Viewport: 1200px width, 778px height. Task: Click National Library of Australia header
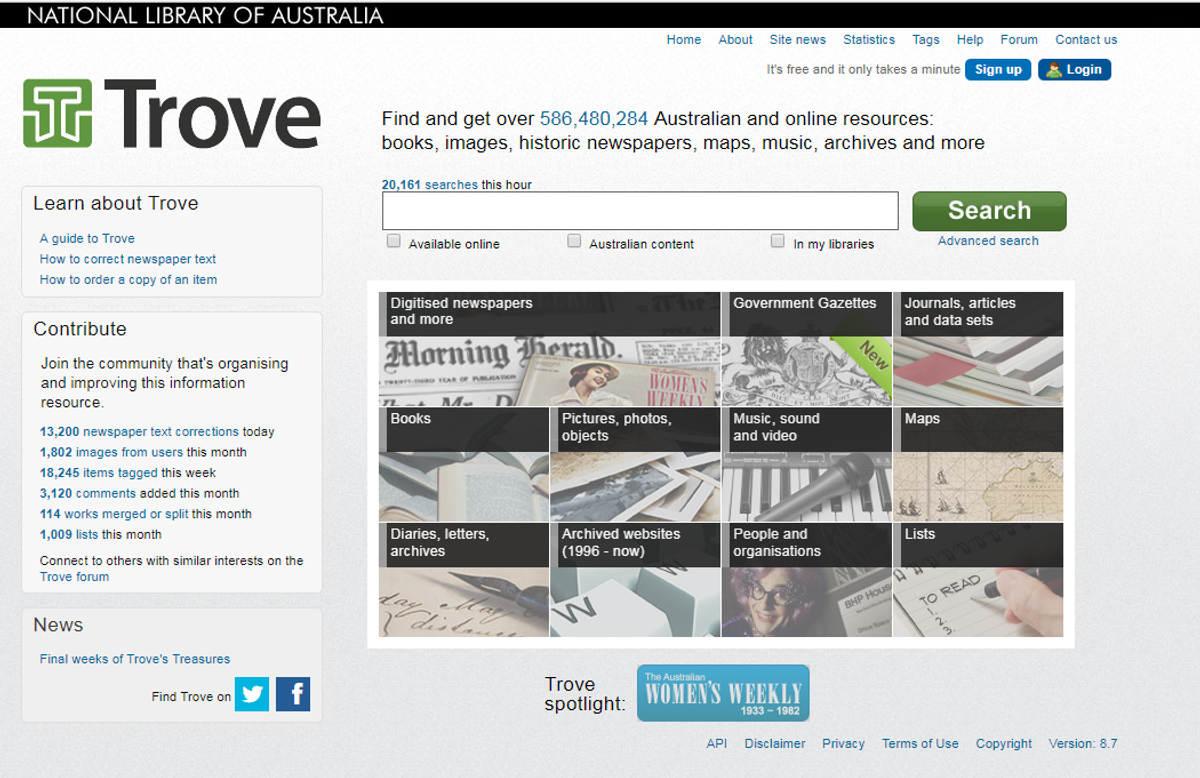pos(205,15)
